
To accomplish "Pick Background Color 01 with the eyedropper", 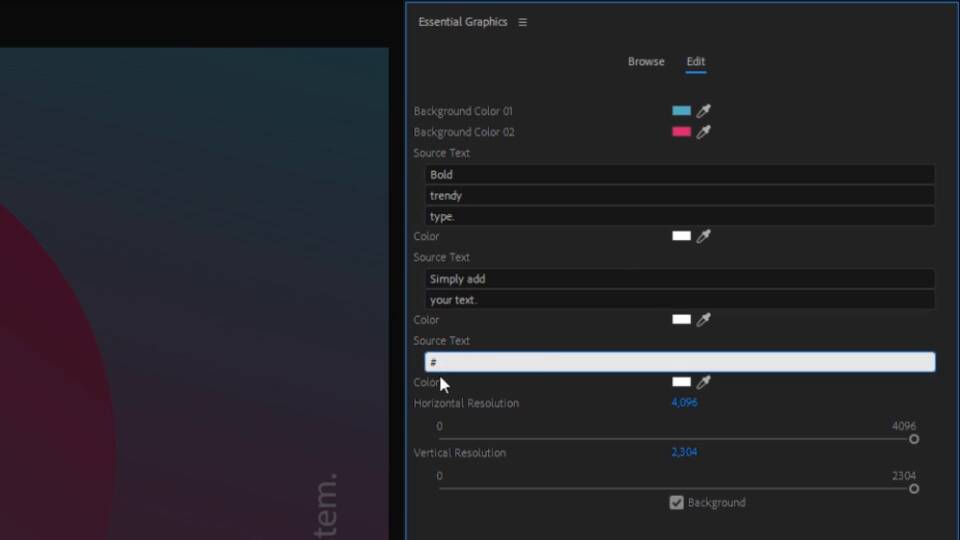I will pos(703,111).
